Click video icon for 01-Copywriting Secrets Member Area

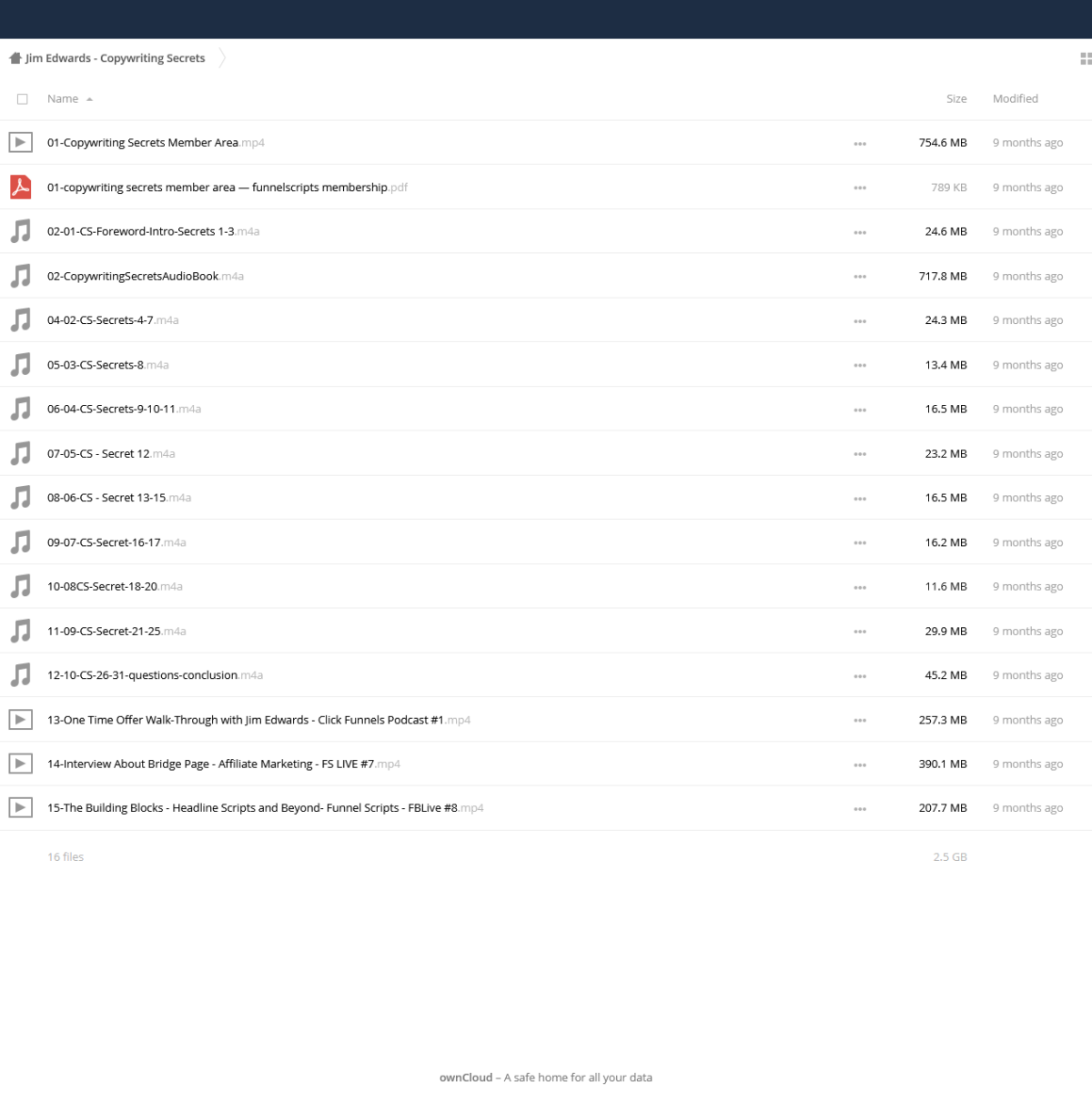pyautogui.click(x=21, y=142)
